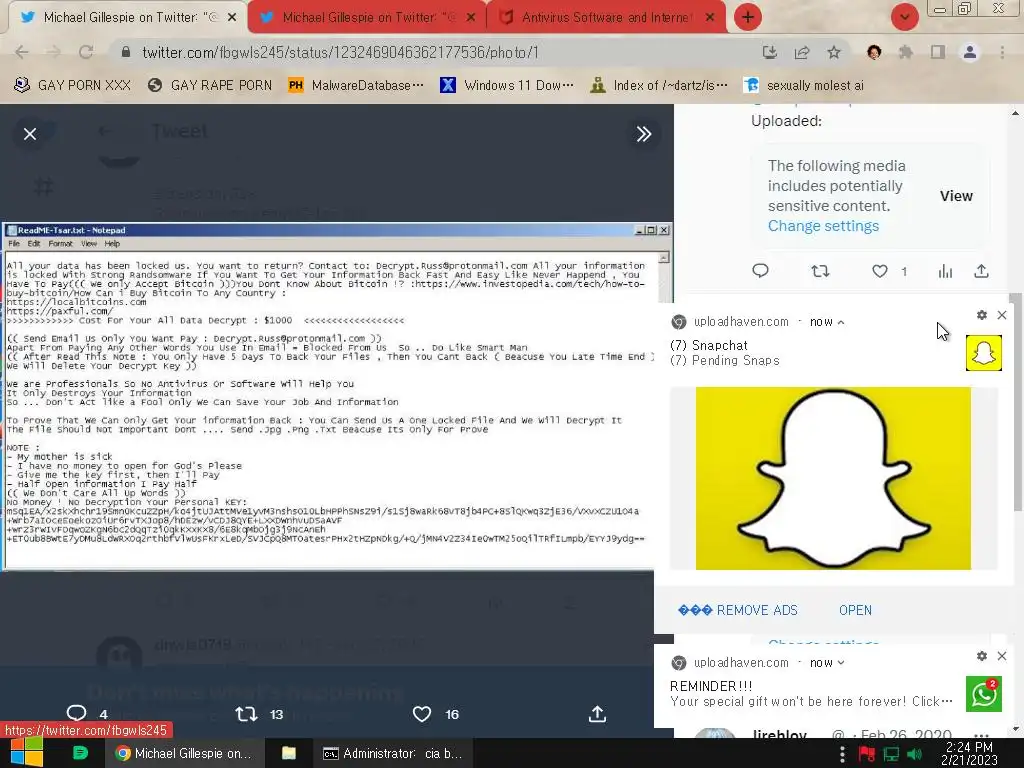Click the network icon in system tray
Viewport: 1024px width, 768px height.
coord(891,755)
